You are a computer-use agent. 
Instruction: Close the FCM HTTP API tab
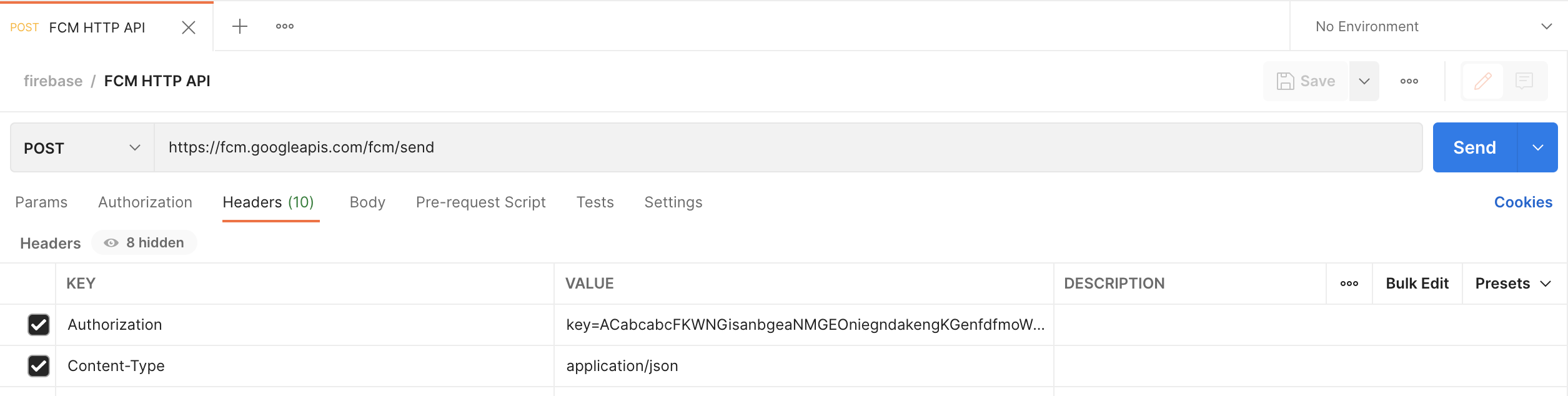pos(189,27)
